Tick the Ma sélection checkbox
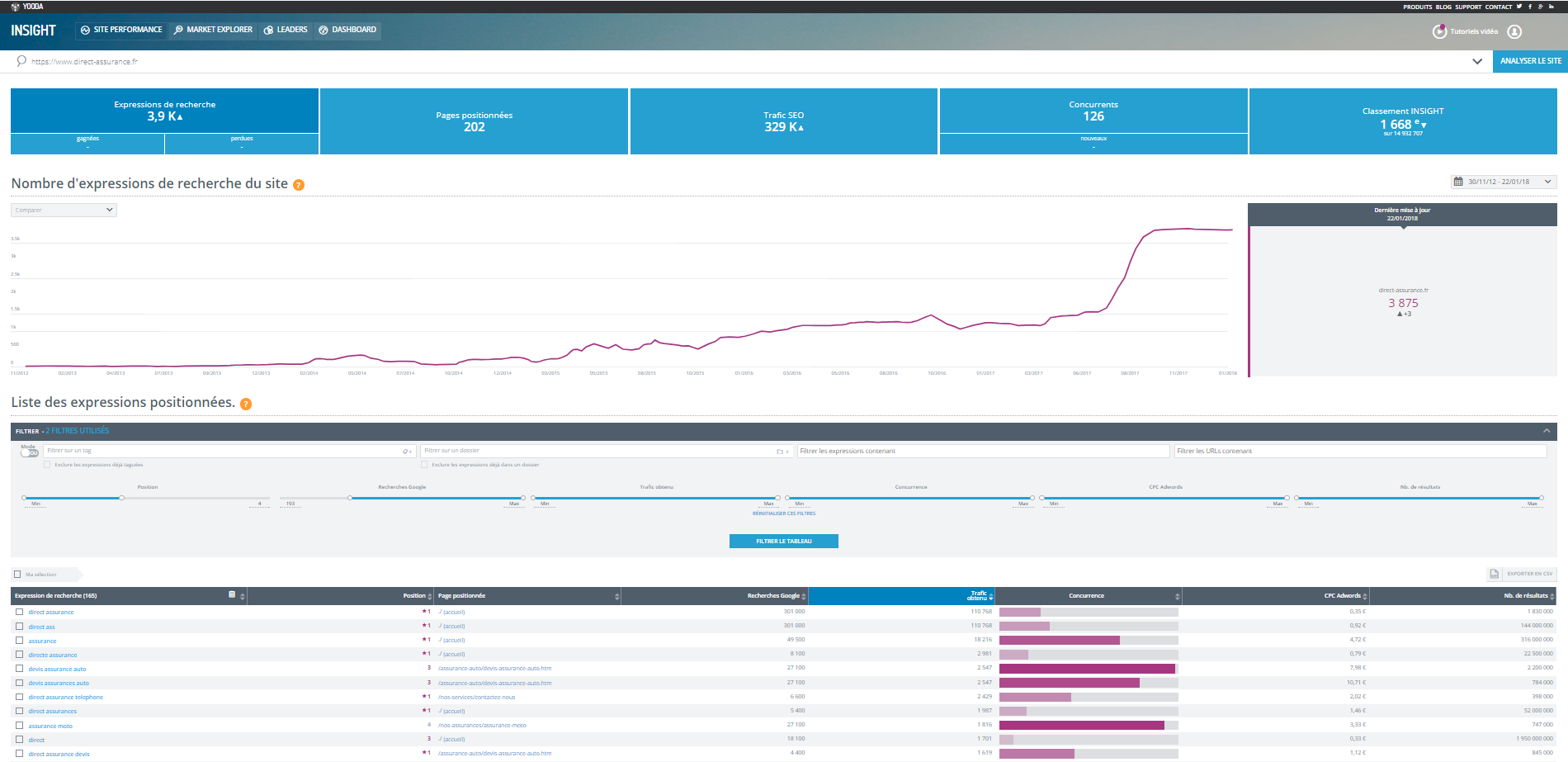Viewport: 1568px width, 762px height. pyautogui.click(x=17, y=575)
